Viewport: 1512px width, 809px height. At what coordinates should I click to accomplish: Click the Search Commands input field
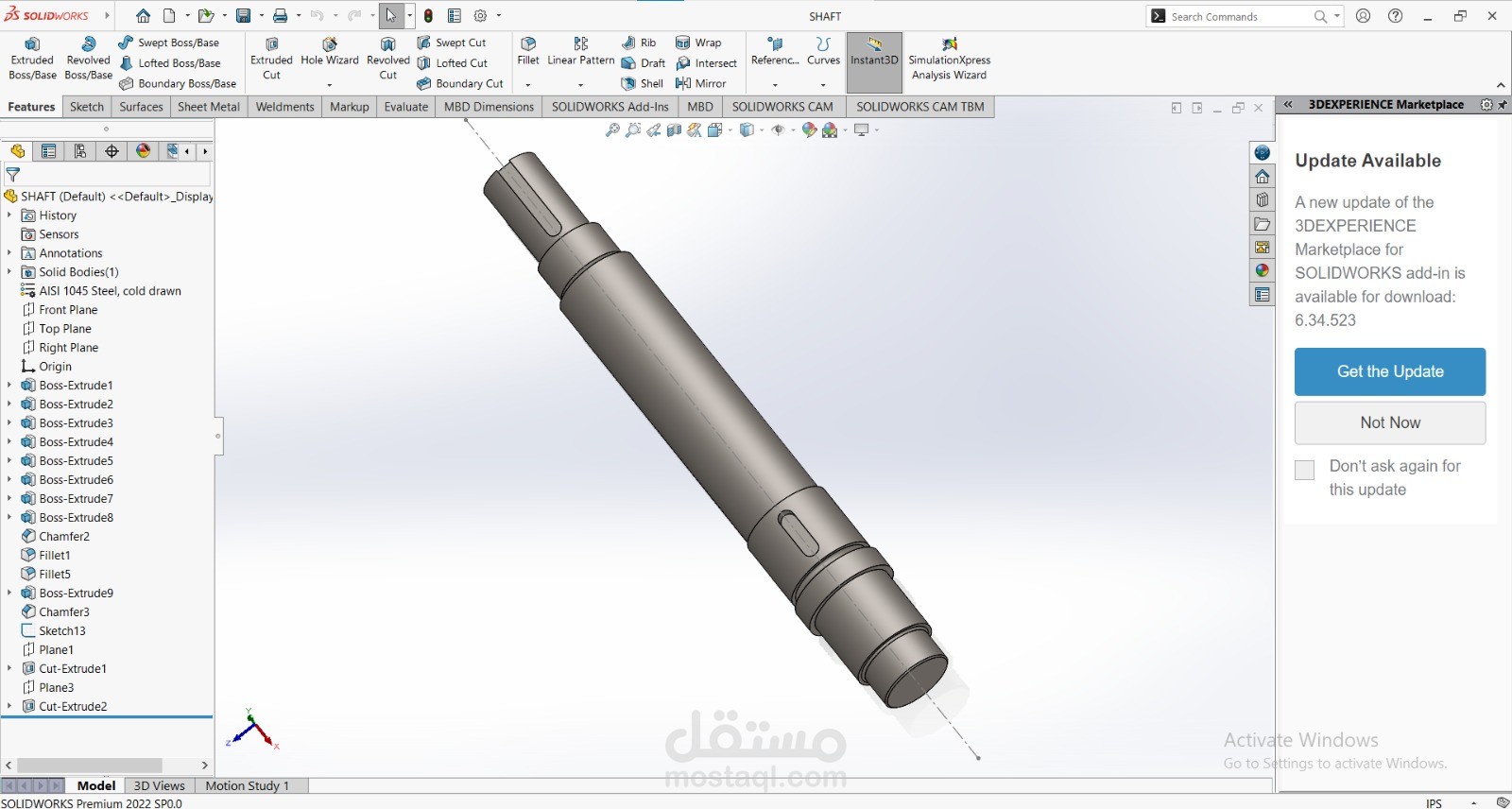click(x=1238, y=16)
